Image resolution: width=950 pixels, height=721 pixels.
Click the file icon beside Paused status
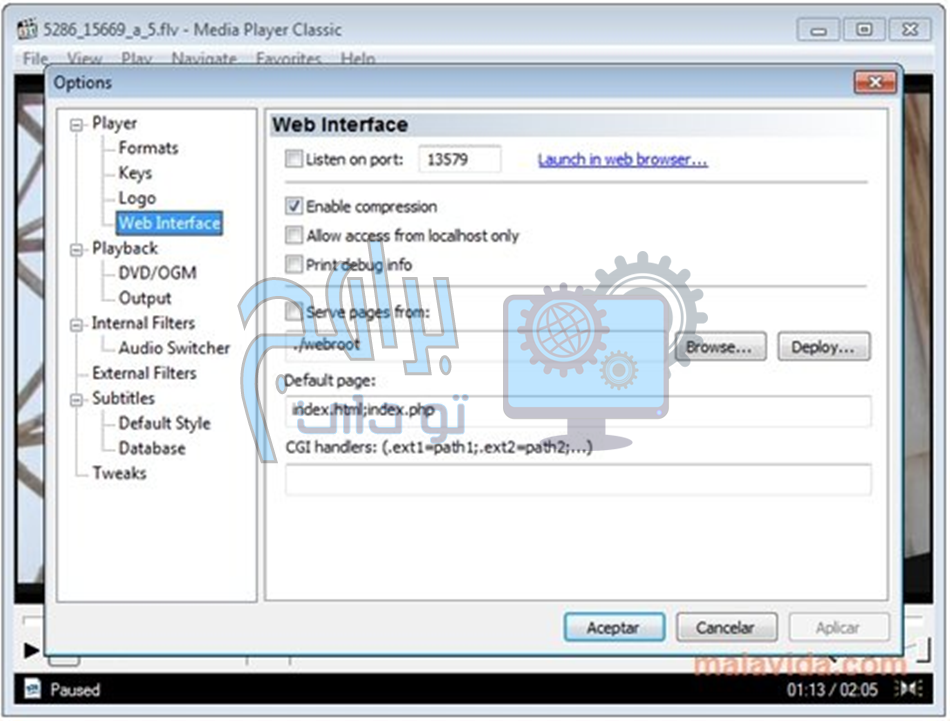point(31,689)
